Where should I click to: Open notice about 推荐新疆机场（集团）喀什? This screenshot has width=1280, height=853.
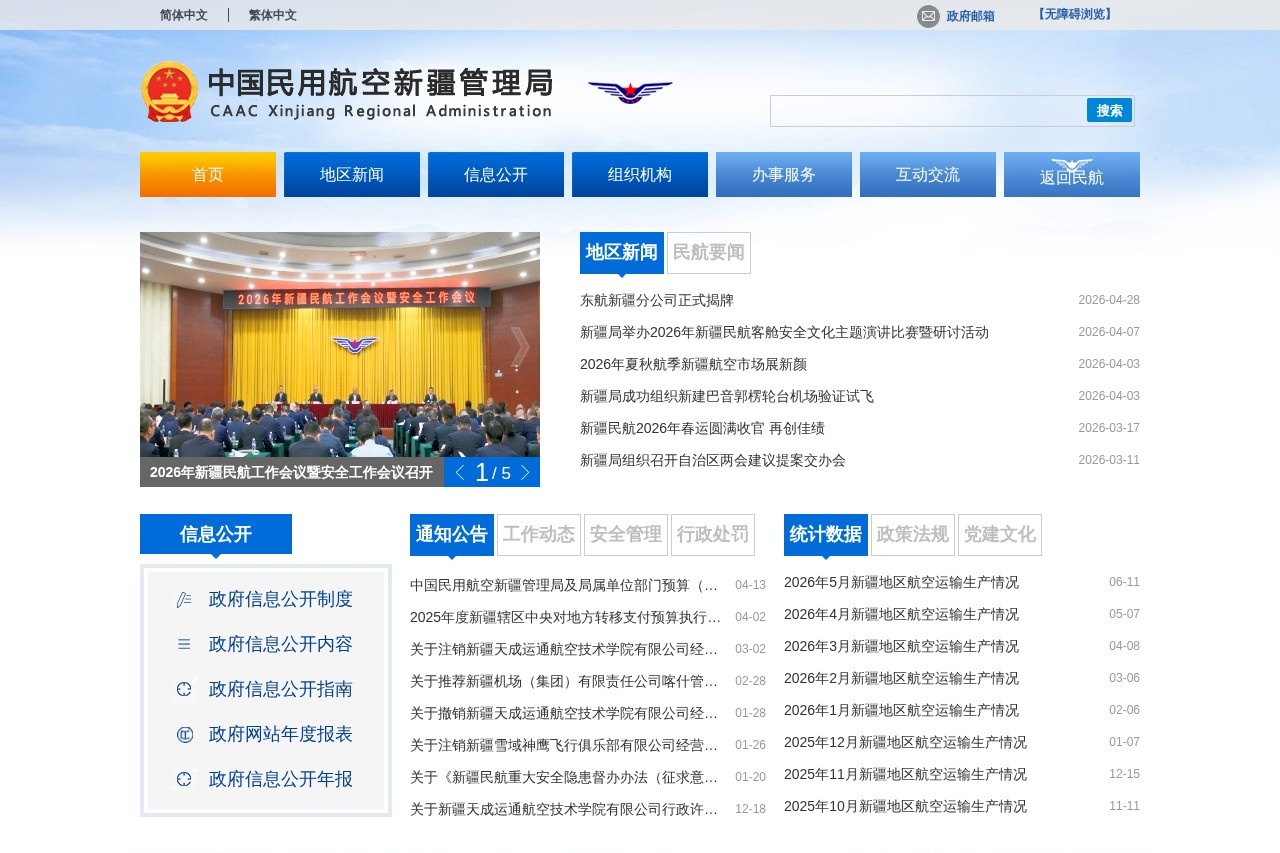(565, 681)
